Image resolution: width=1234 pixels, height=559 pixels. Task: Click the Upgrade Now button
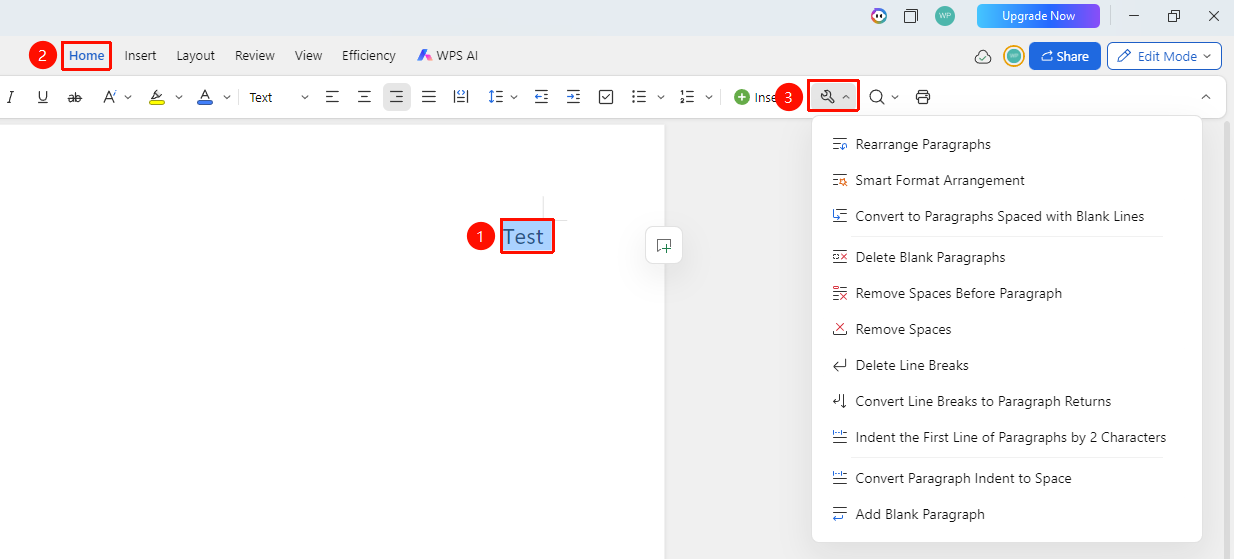click(x=1038, y=16)
